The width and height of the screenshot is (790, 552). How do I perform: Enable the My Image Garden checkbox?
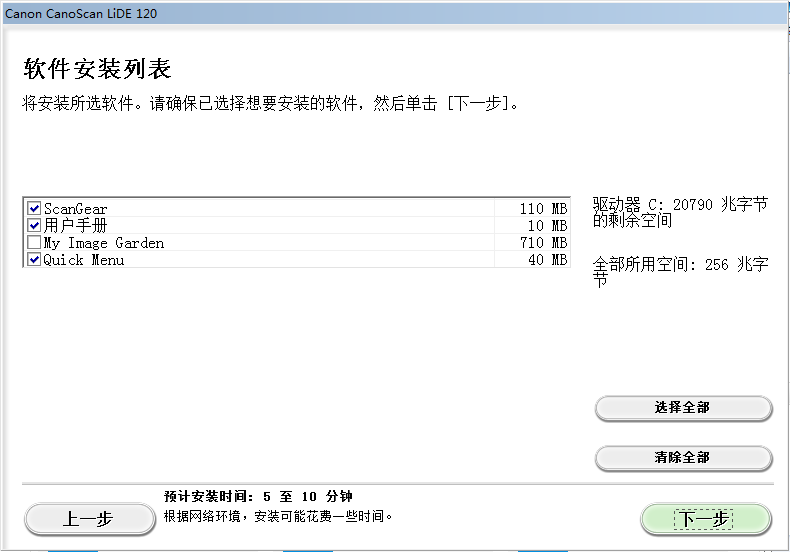point(34,242)
